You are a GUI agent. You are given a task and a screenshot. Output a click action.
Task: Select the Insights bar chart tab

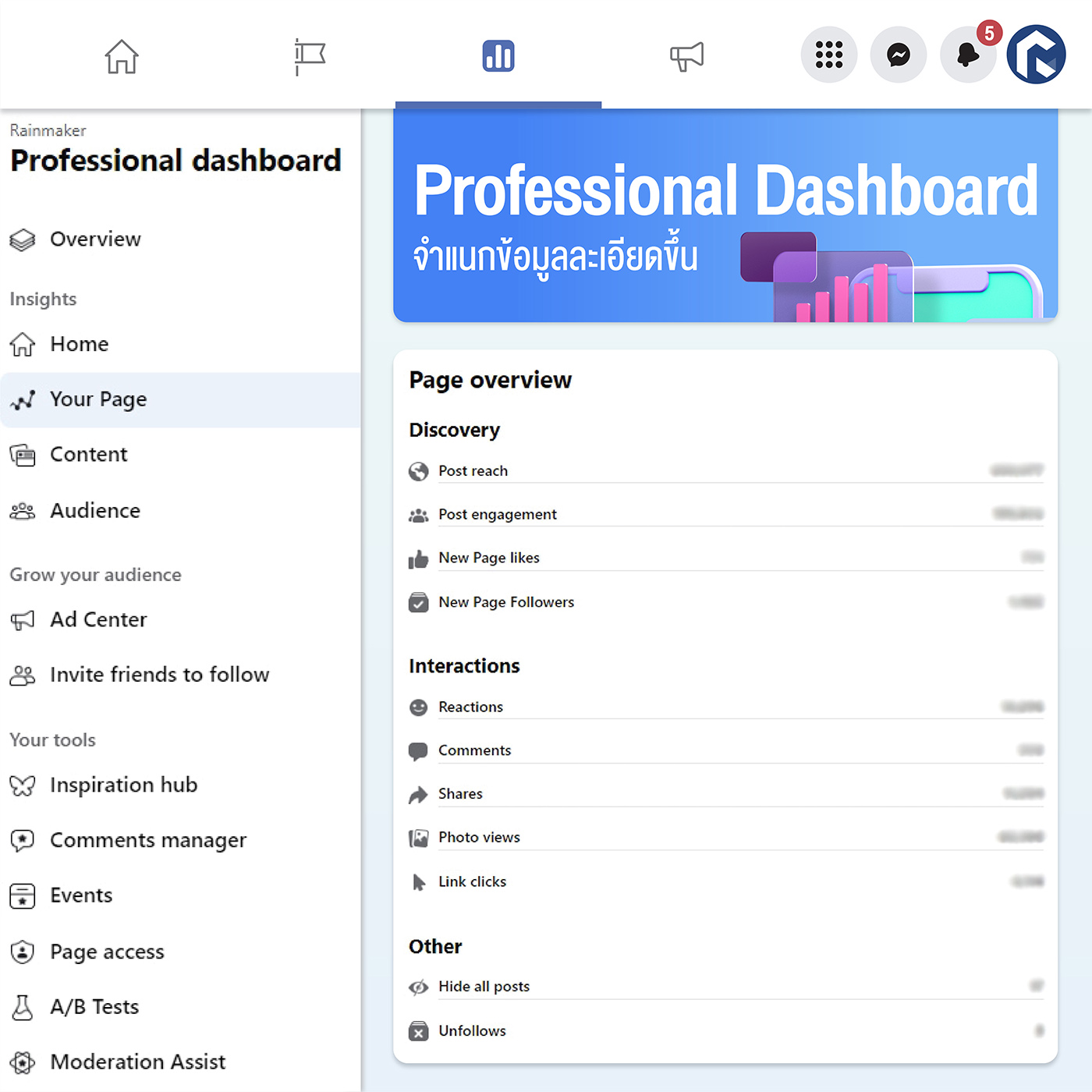point(498,56)
